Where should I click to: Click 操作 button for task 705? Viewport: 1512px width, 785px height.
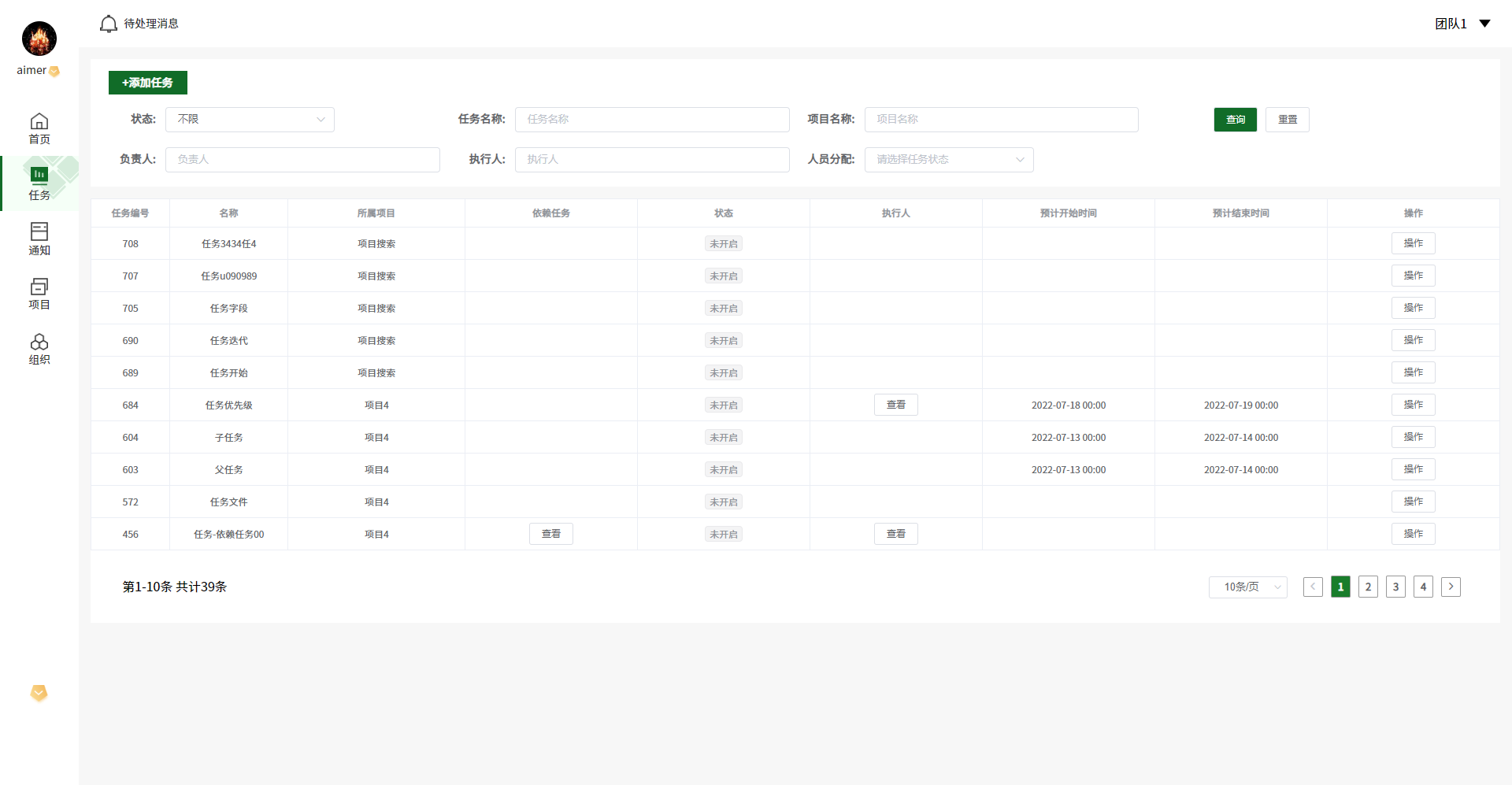pyautogui.click(x=1414, y=308)
